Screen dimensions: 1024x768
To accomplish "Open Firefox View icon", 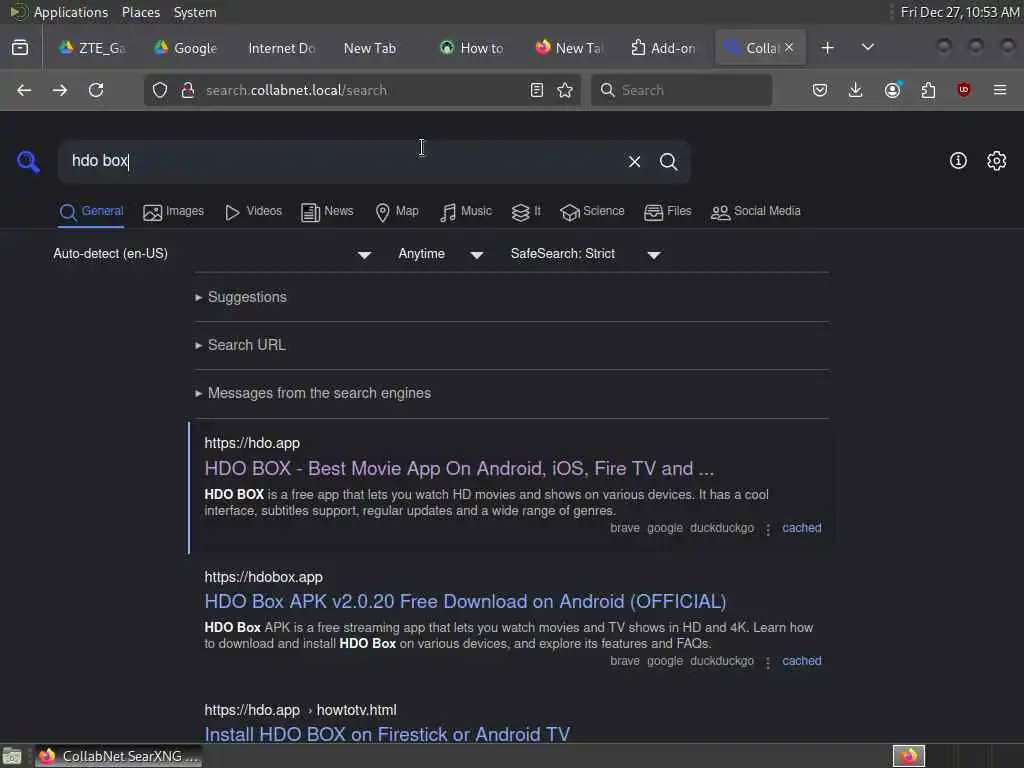I will (x=20, y=48).
